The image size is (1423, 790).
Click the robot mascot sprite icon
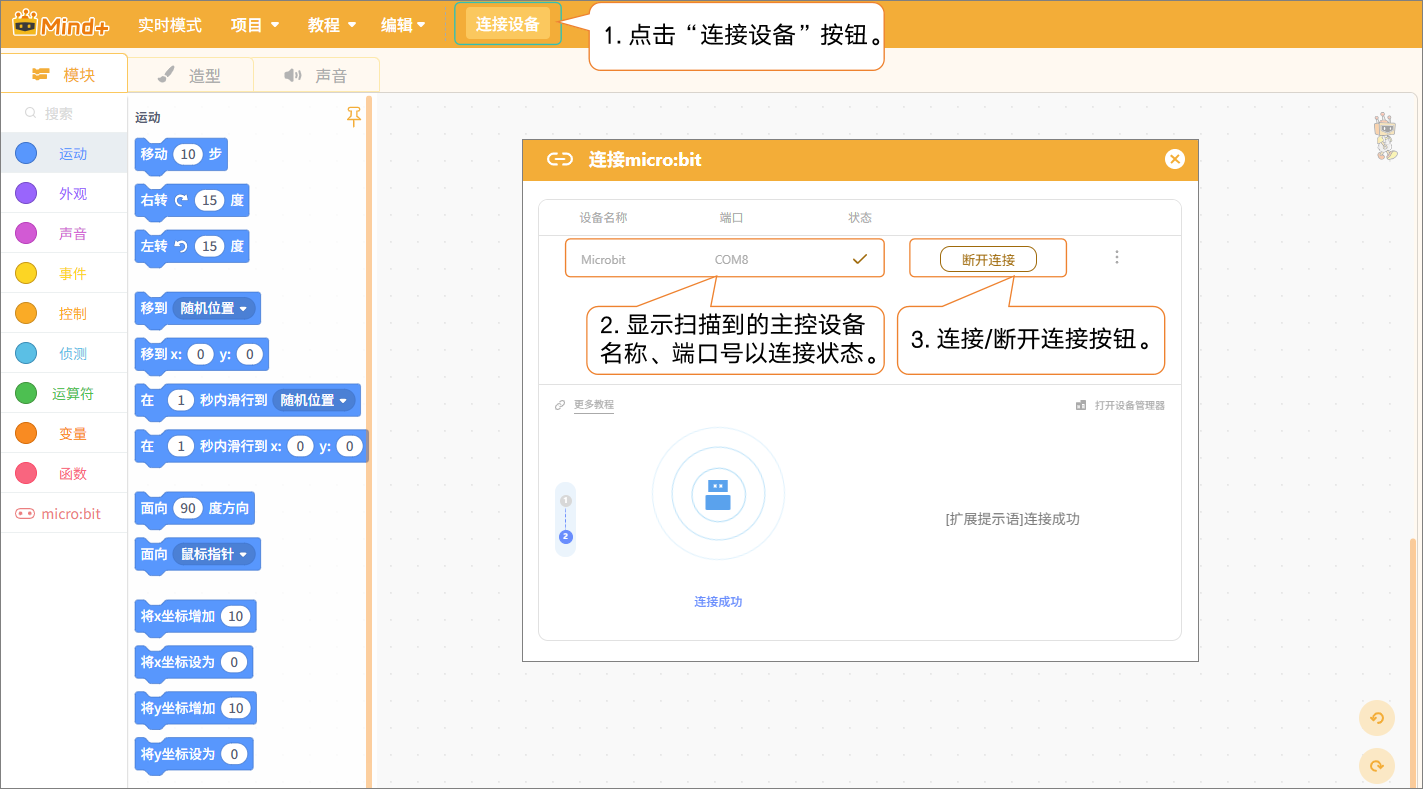tap(1385, 136)
